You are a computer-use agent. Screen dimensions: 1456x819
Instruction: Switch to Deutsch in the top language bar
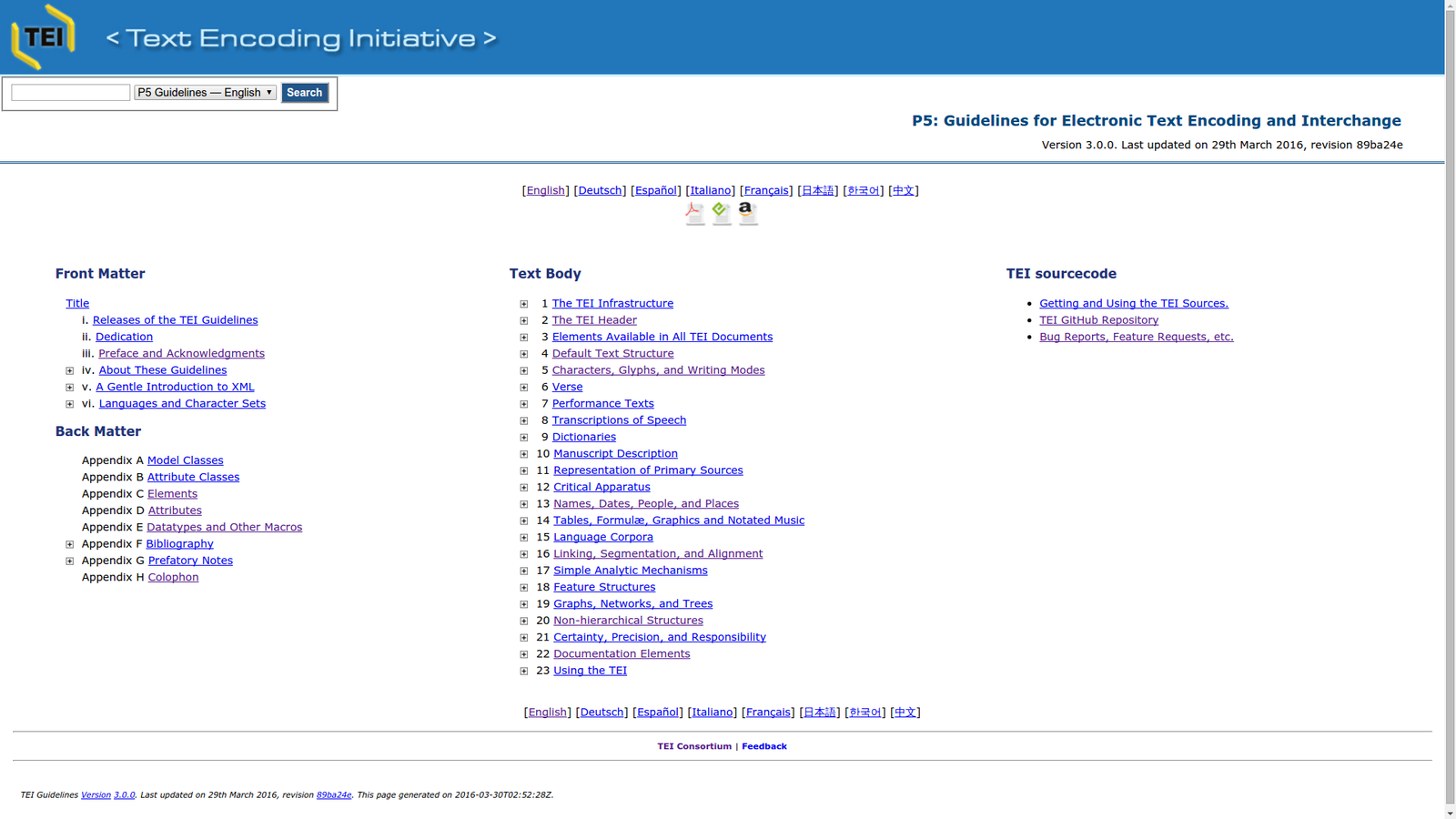(x=600, y=190)
